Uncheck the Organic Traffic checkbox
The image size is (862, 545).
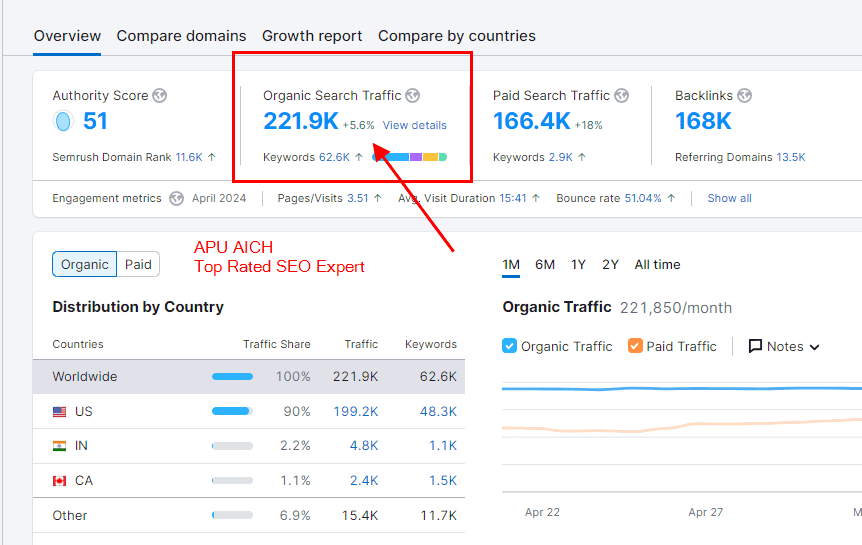click(x=510, y=346)
